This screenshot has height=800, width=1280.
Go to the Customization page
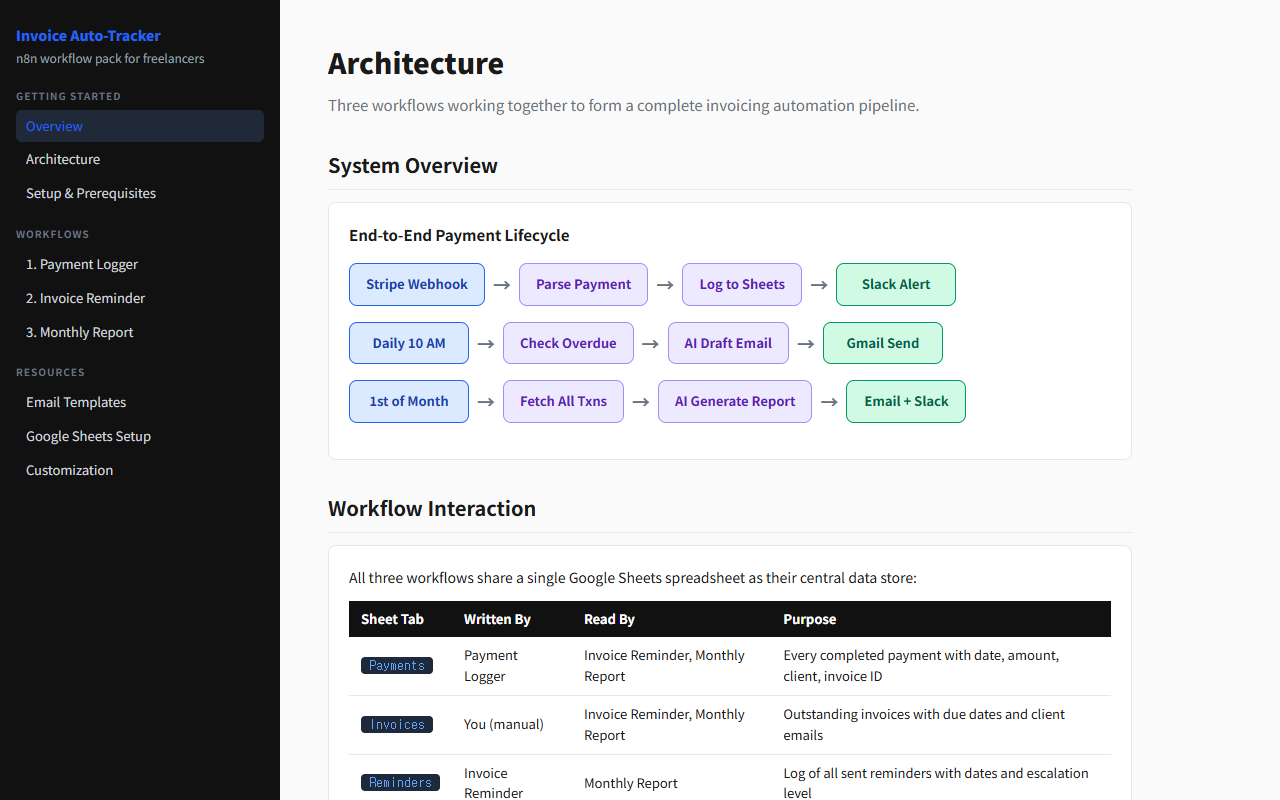tap(69, 471)
